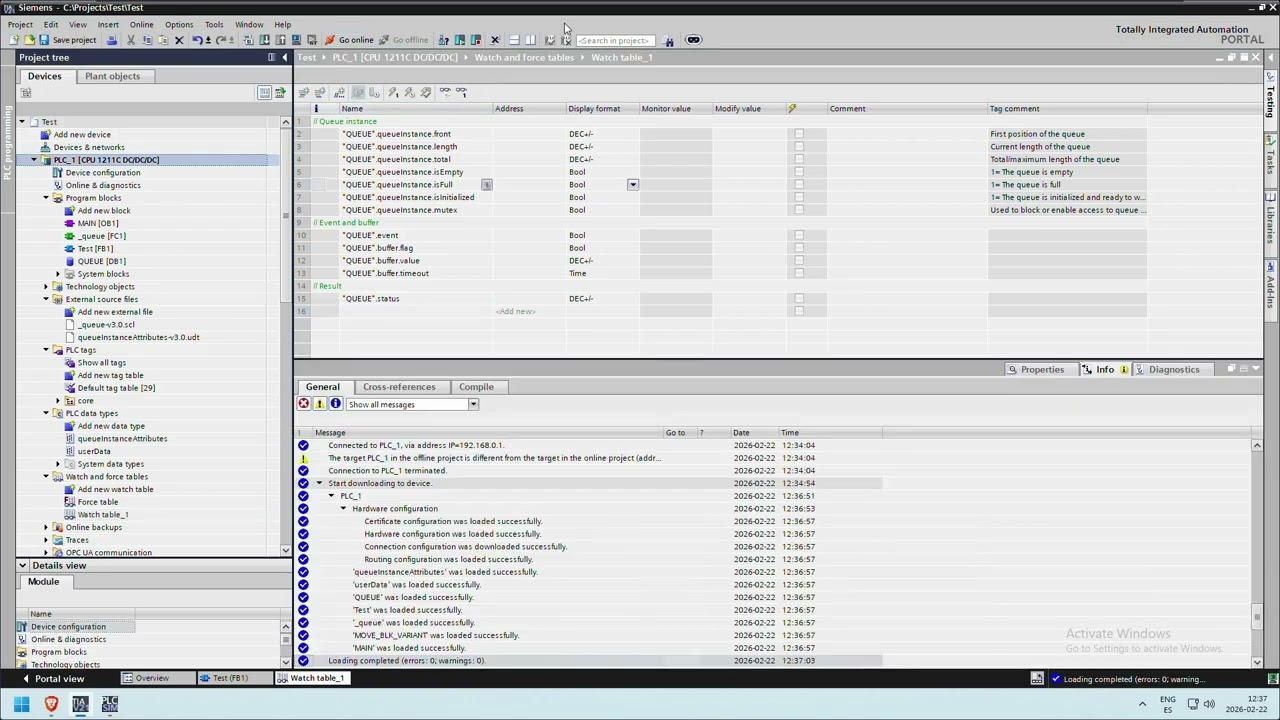Switch to Cross-references tab
This screenshot has width=1280, height=720.
point(399,387)
